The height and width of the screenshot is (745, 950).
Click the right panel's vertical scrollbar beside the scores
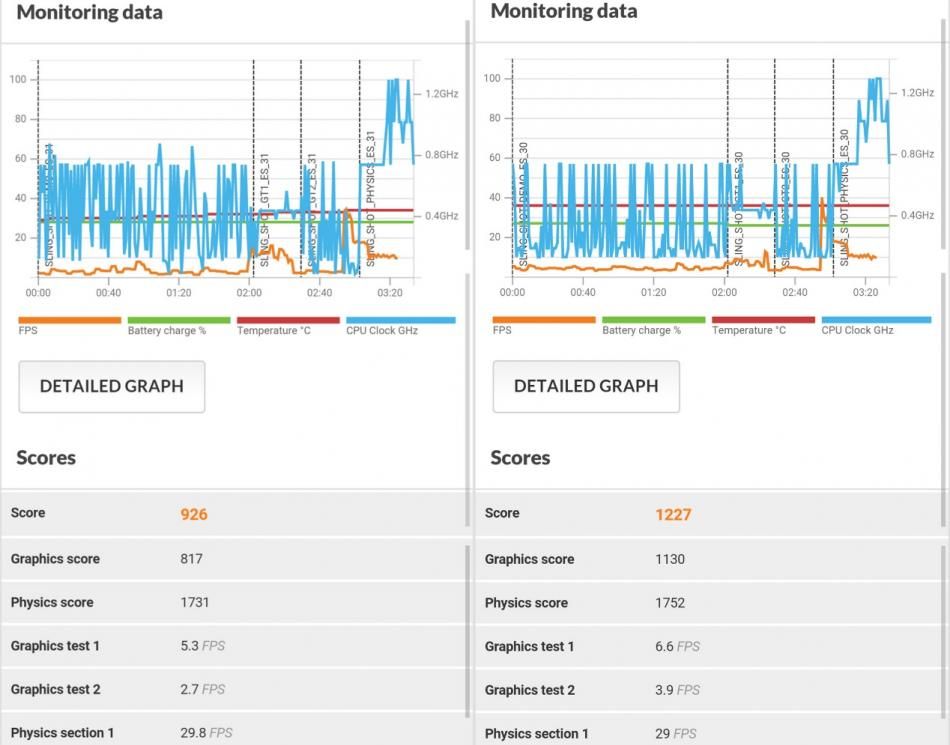pyautogui.click(x=943, y=630)
